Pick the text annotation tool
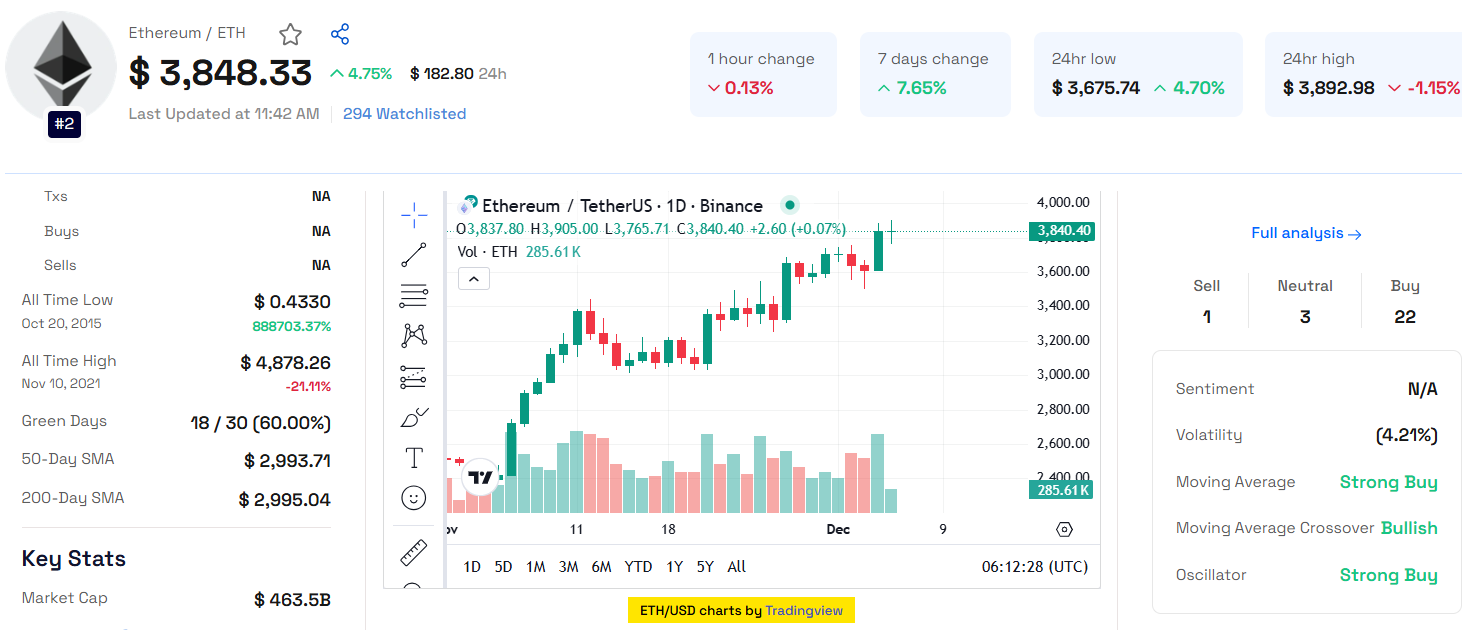 coord(414,458)
